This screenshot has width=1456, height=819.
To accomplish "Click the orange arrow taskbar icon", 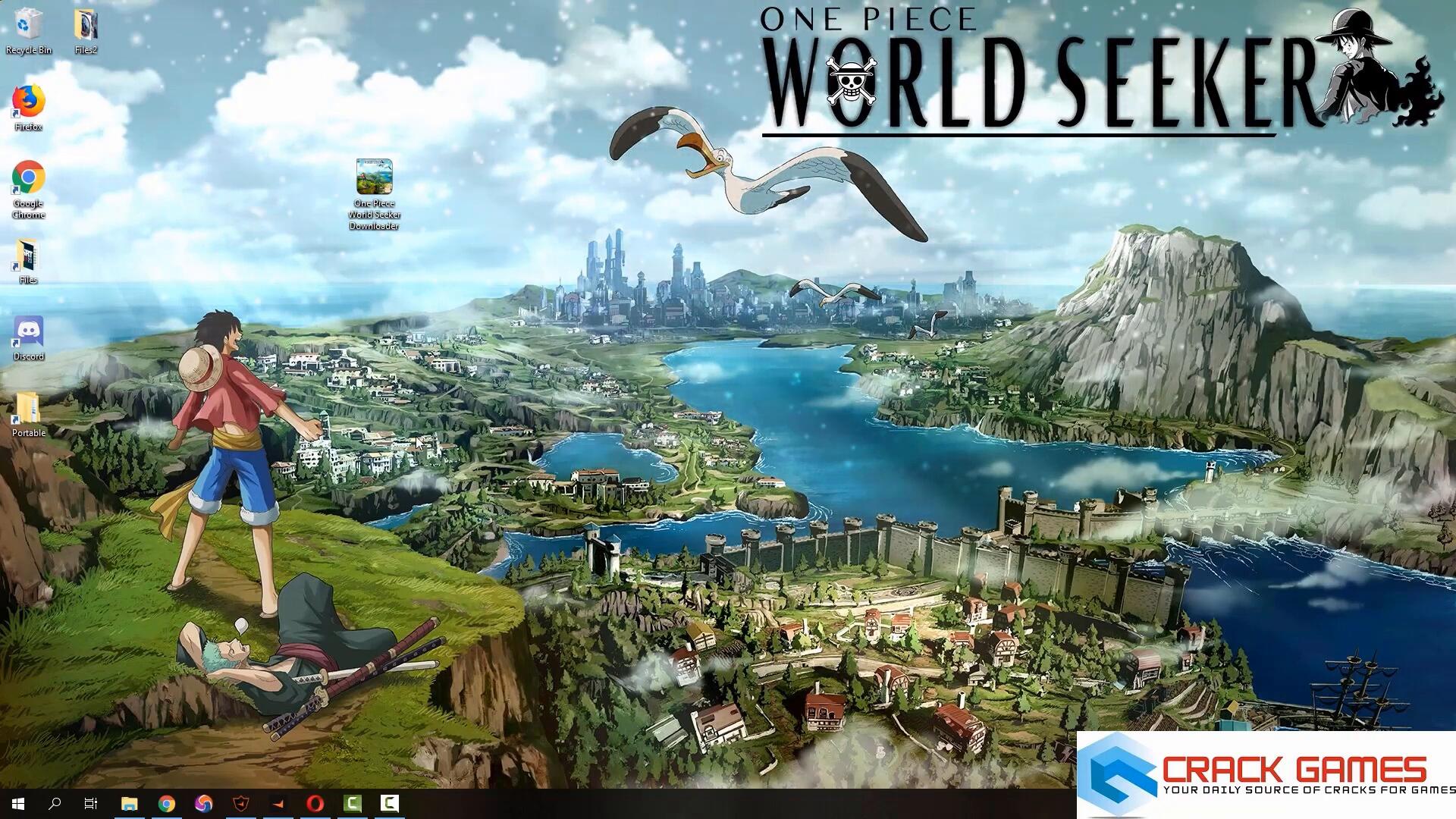I will [278, 803].
